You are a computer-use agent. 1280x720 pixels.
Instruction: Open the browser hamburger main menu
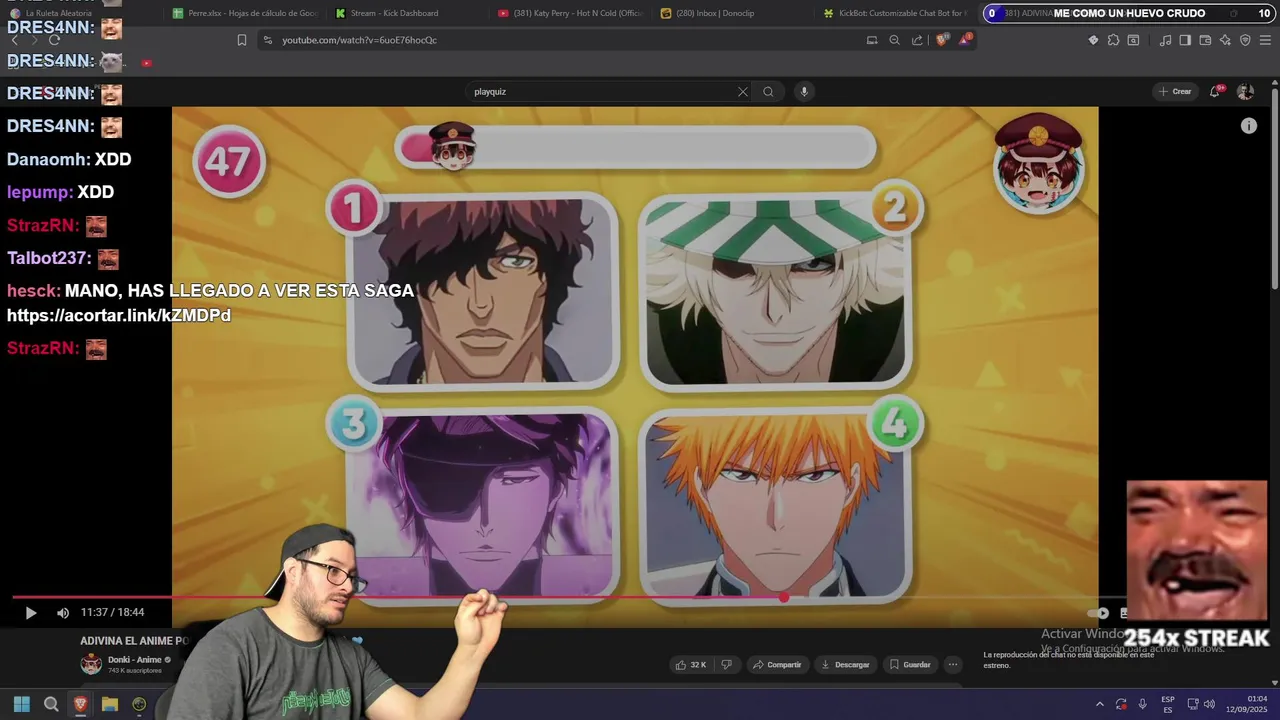point(1265,40)
